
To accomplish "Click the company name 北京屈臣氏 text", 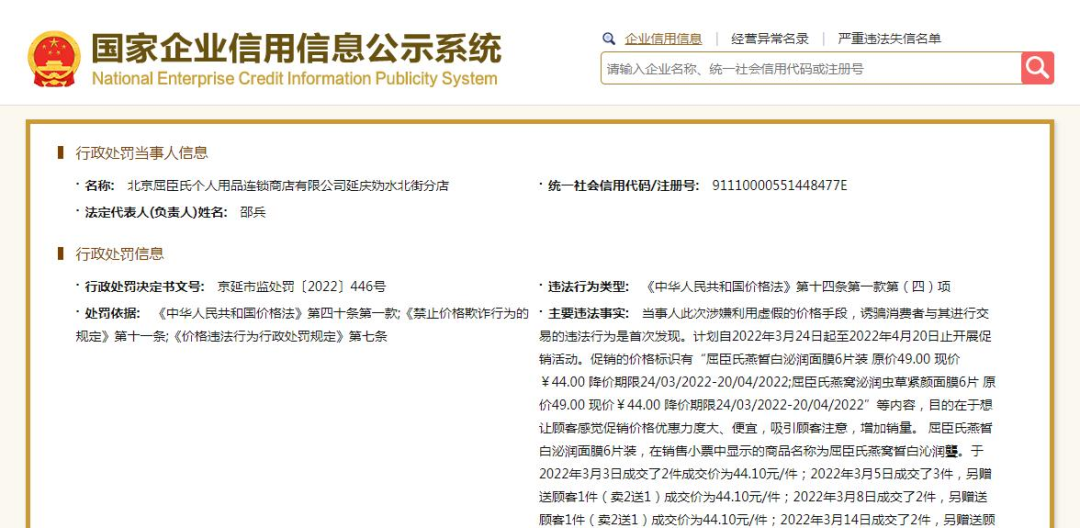I will click(x=288, y=186).
